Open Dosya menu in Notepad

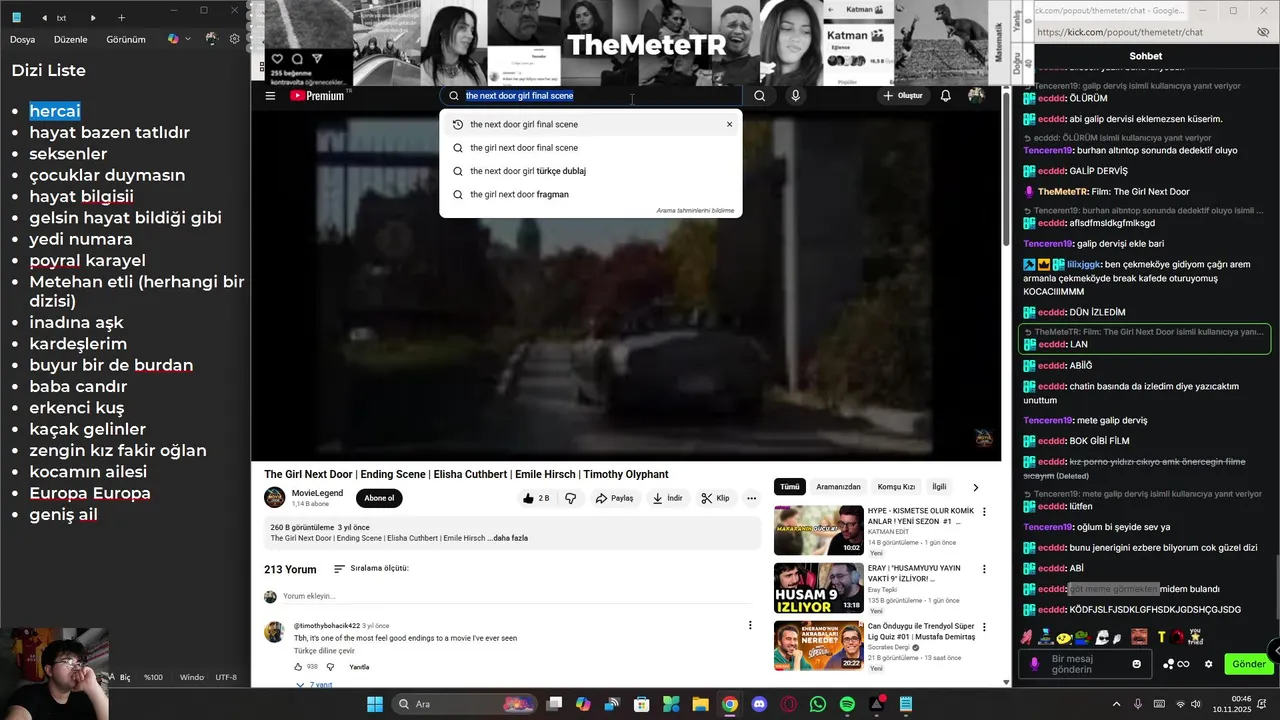pyautogui.click(x=23, y=39)
